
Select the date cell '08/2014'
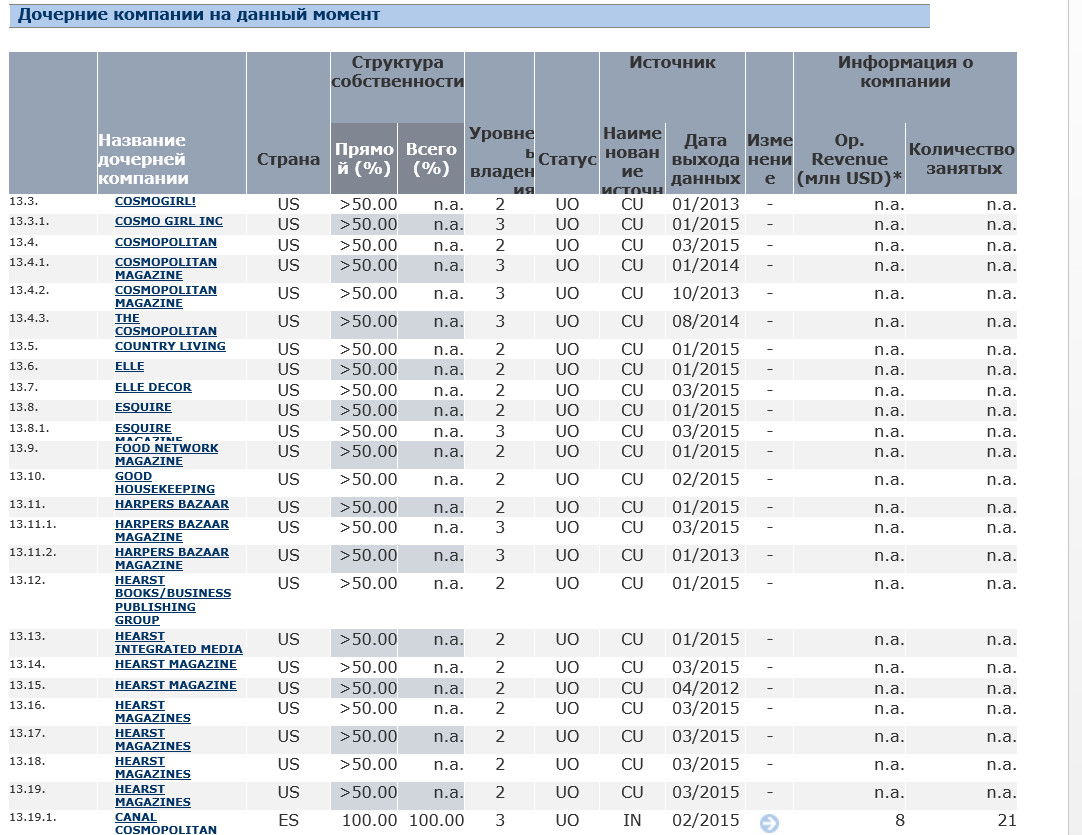[x=705, y=321]
